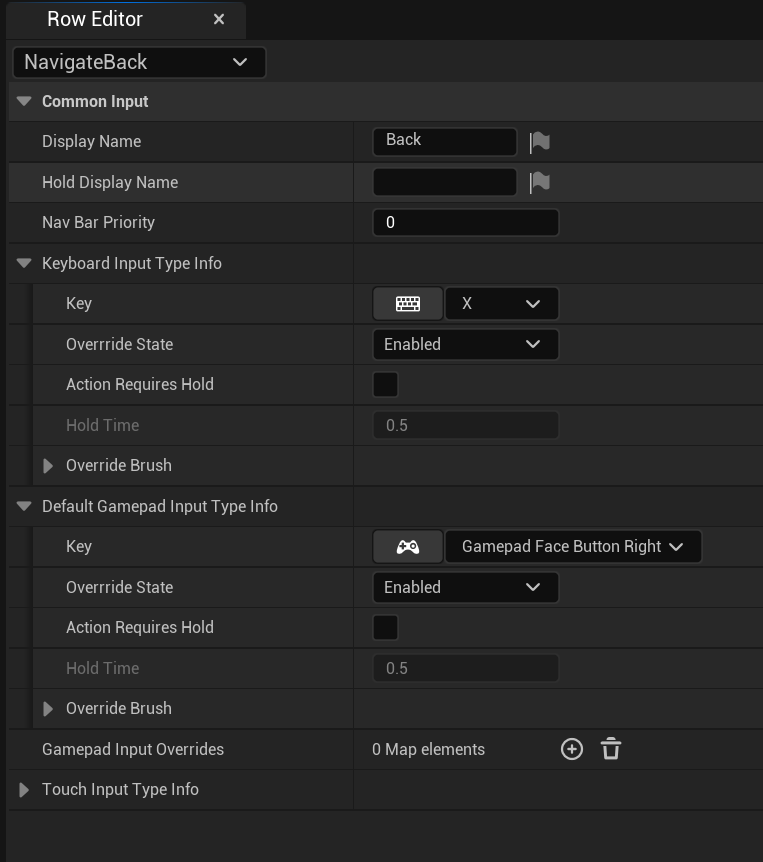Close the Row Editor tab

coord(219,19)
